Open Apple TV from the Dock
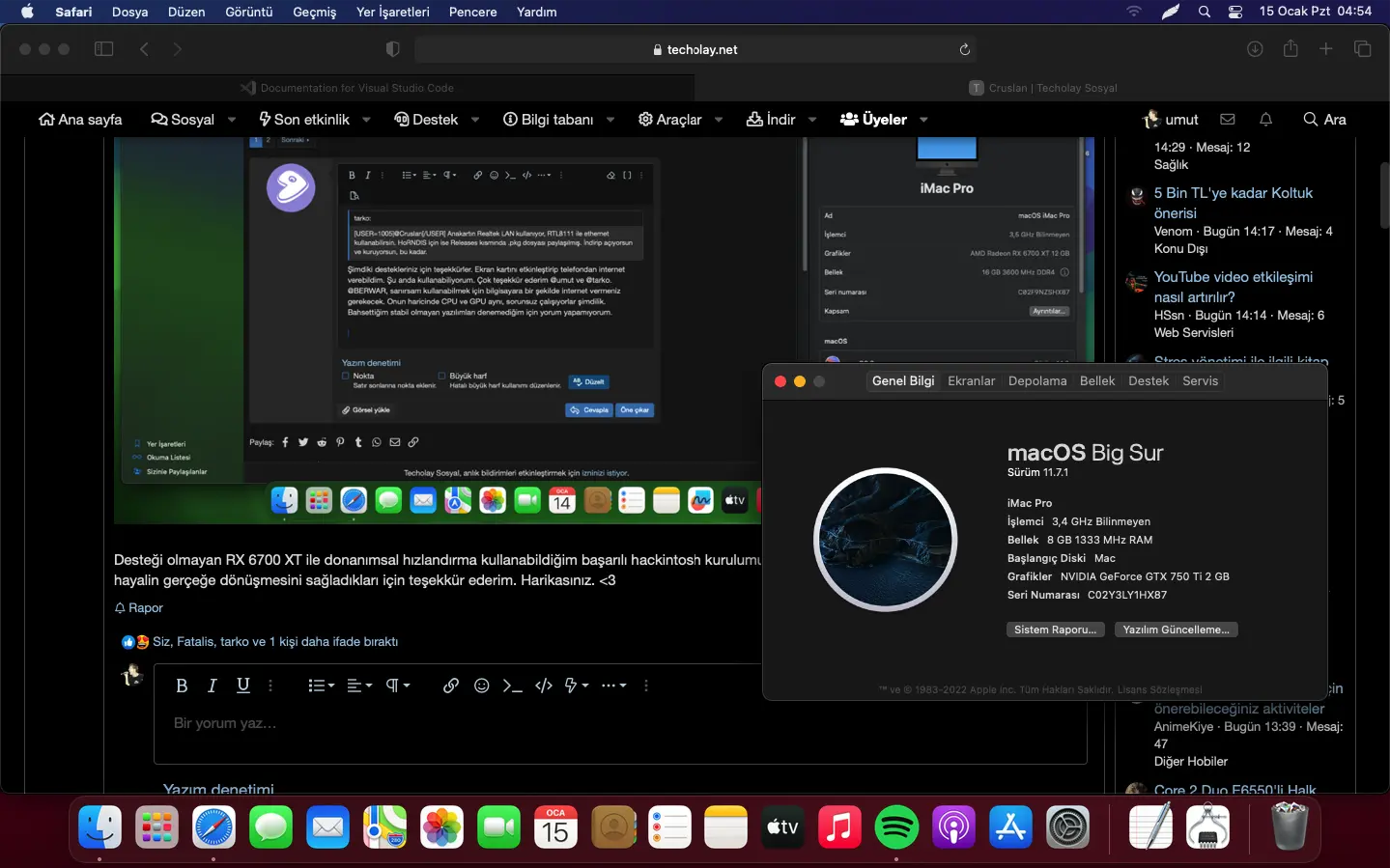This screenshot has width=1390, height=868. point(782,827)
